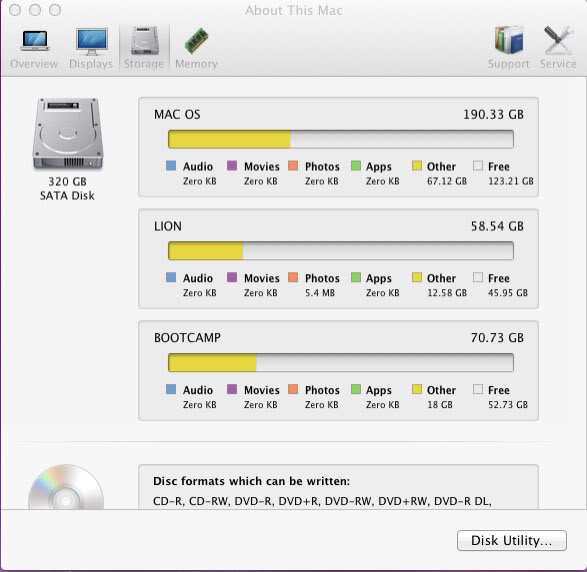Click the LION volume name
587x572 pixels.
[x=168, y=226]
